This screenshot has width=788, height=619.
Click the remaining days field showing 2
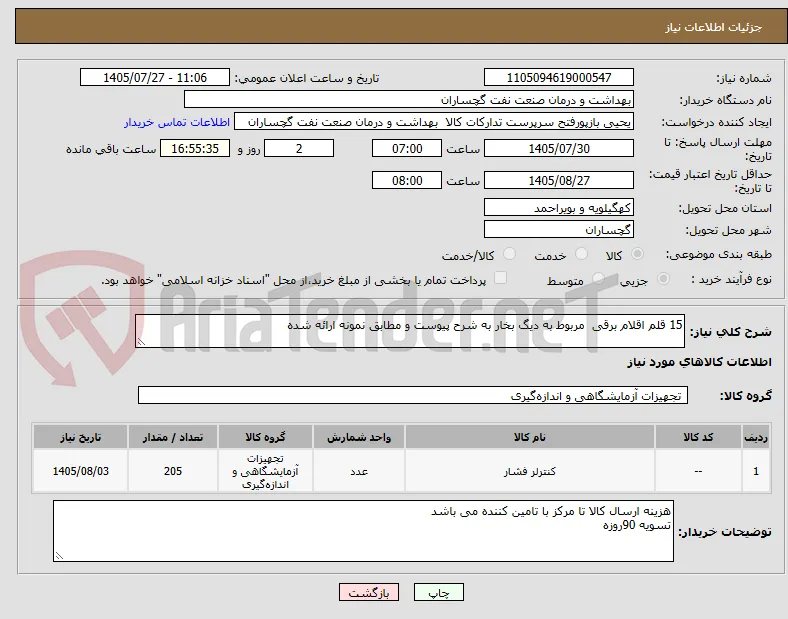(x=299, y=148)
